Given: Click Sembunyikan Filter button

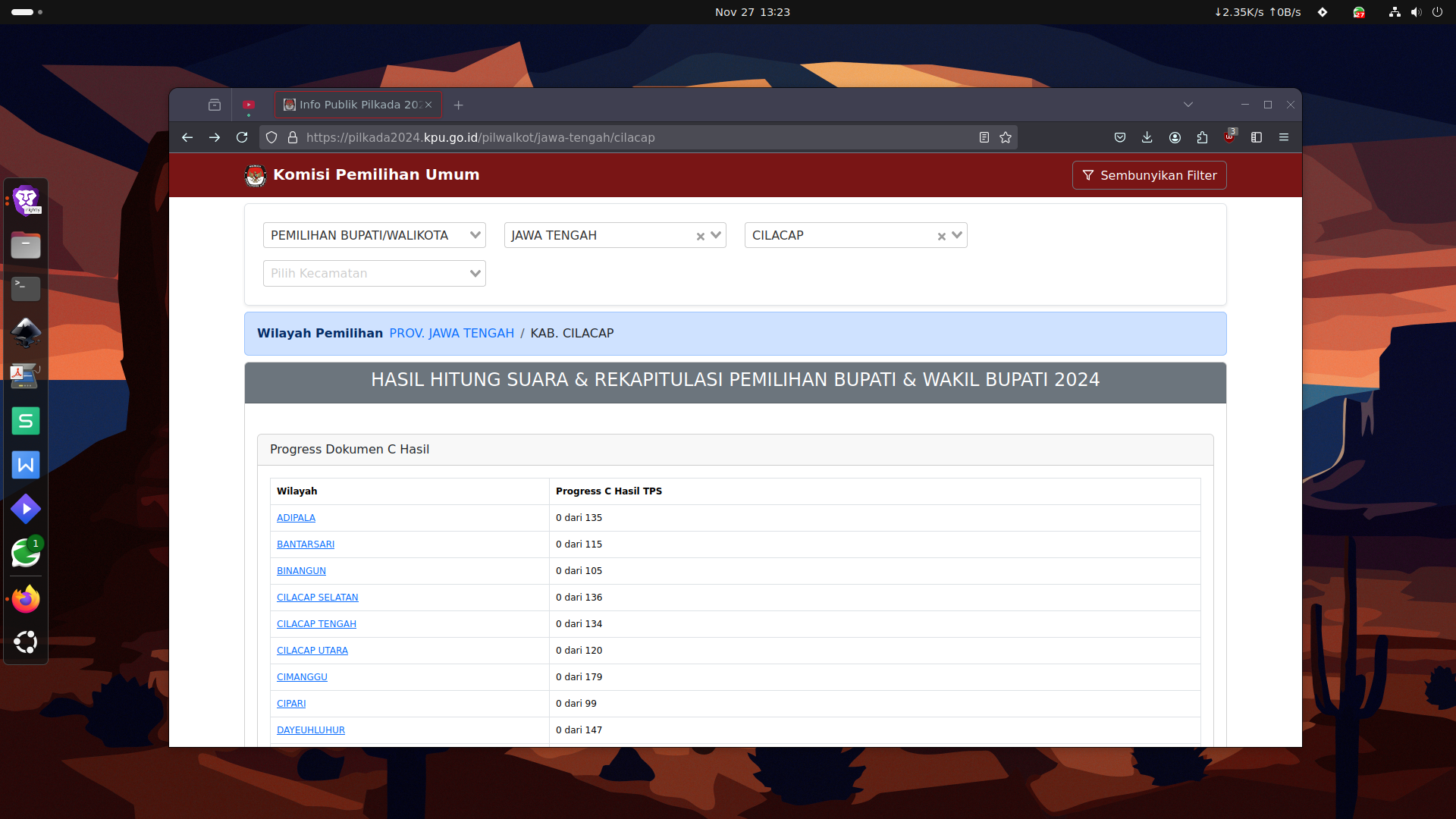Looking at the screenshot, I should 1149,175.
